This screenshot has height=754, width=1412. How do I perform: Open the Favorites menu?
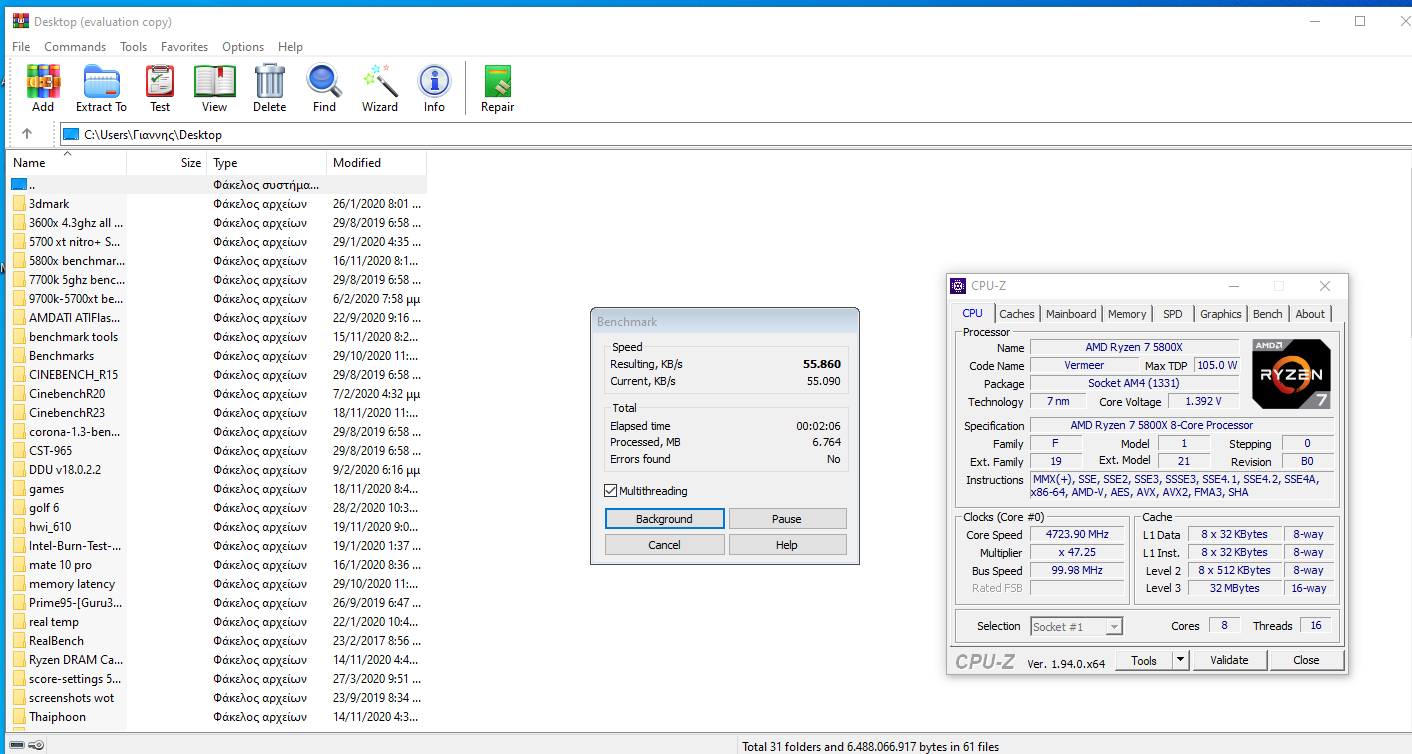click(x=184, y=47)
